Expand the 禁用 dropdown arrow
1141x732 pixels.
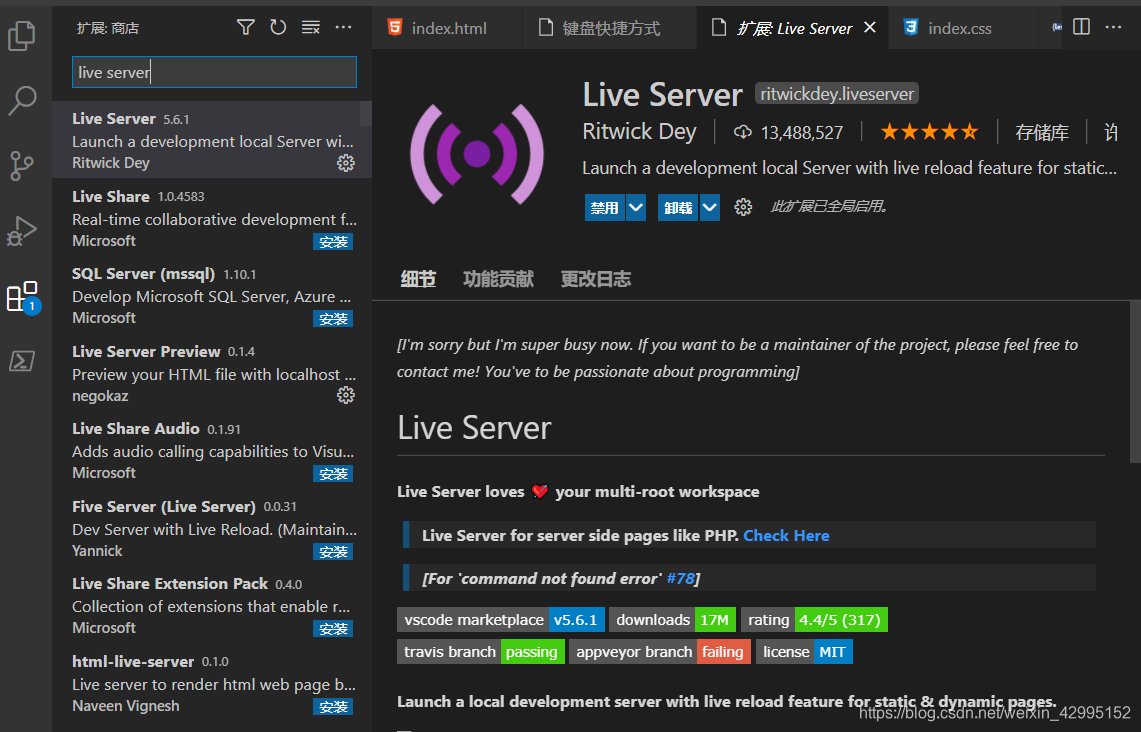click(636, 207)
